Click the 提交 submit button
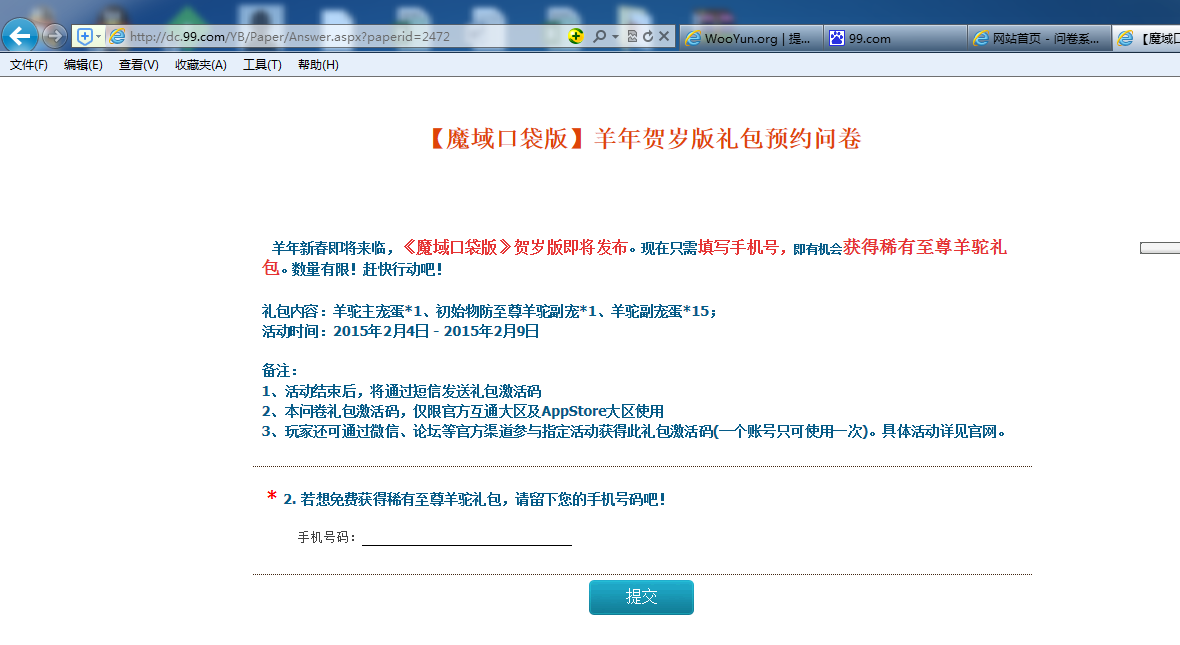The image size is (1180, 645). (x=641, y=597)
